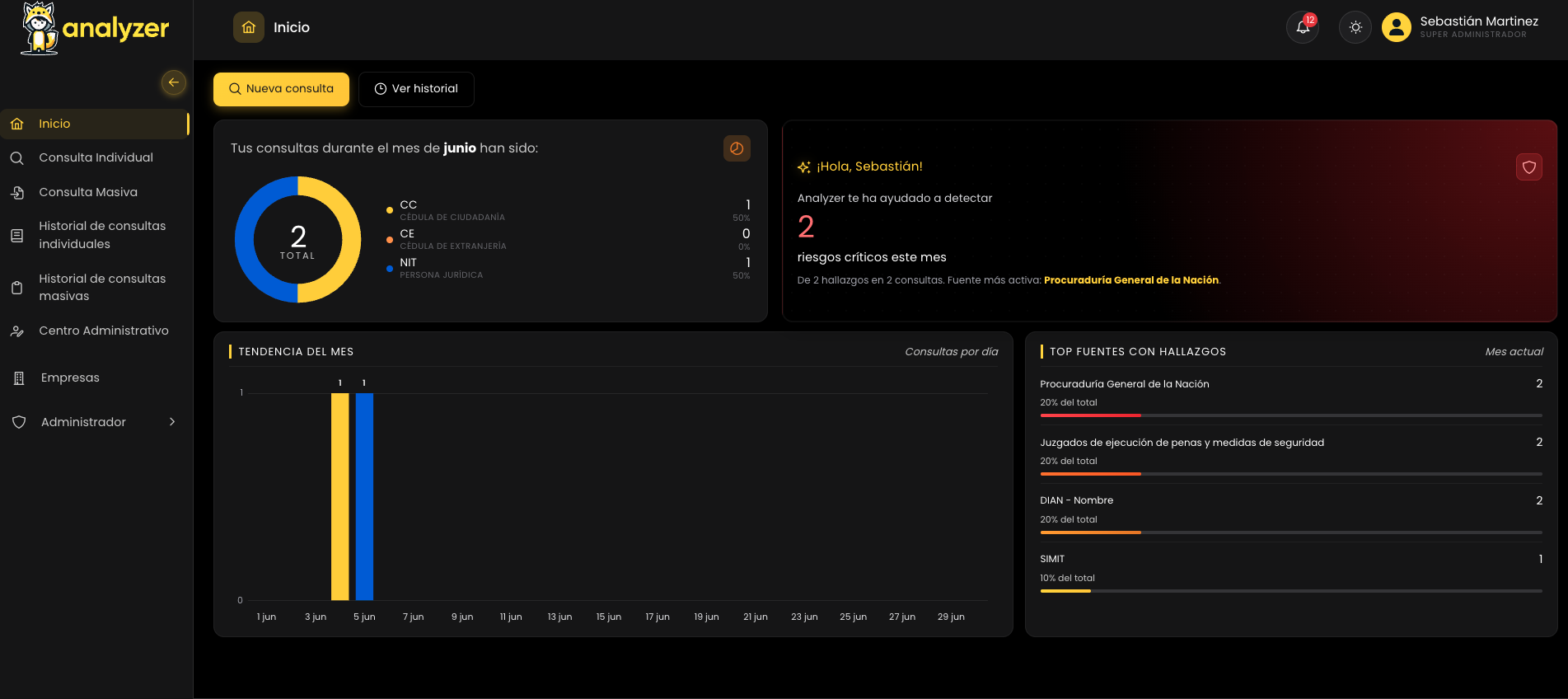Start a Nueva consulta
1568x699 pixels.
tap(281, 89)
